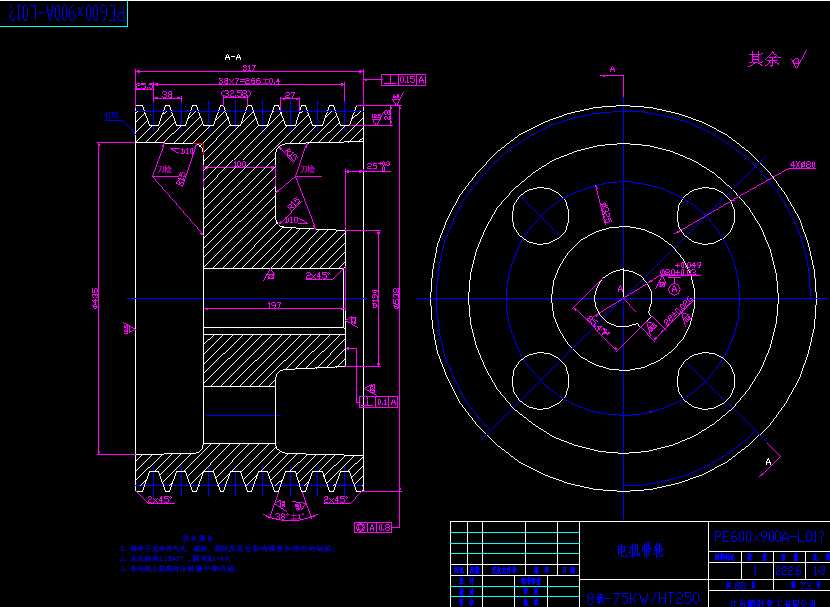
Task: Click the section marker A at bottom-right
Action: pos(768,462)
